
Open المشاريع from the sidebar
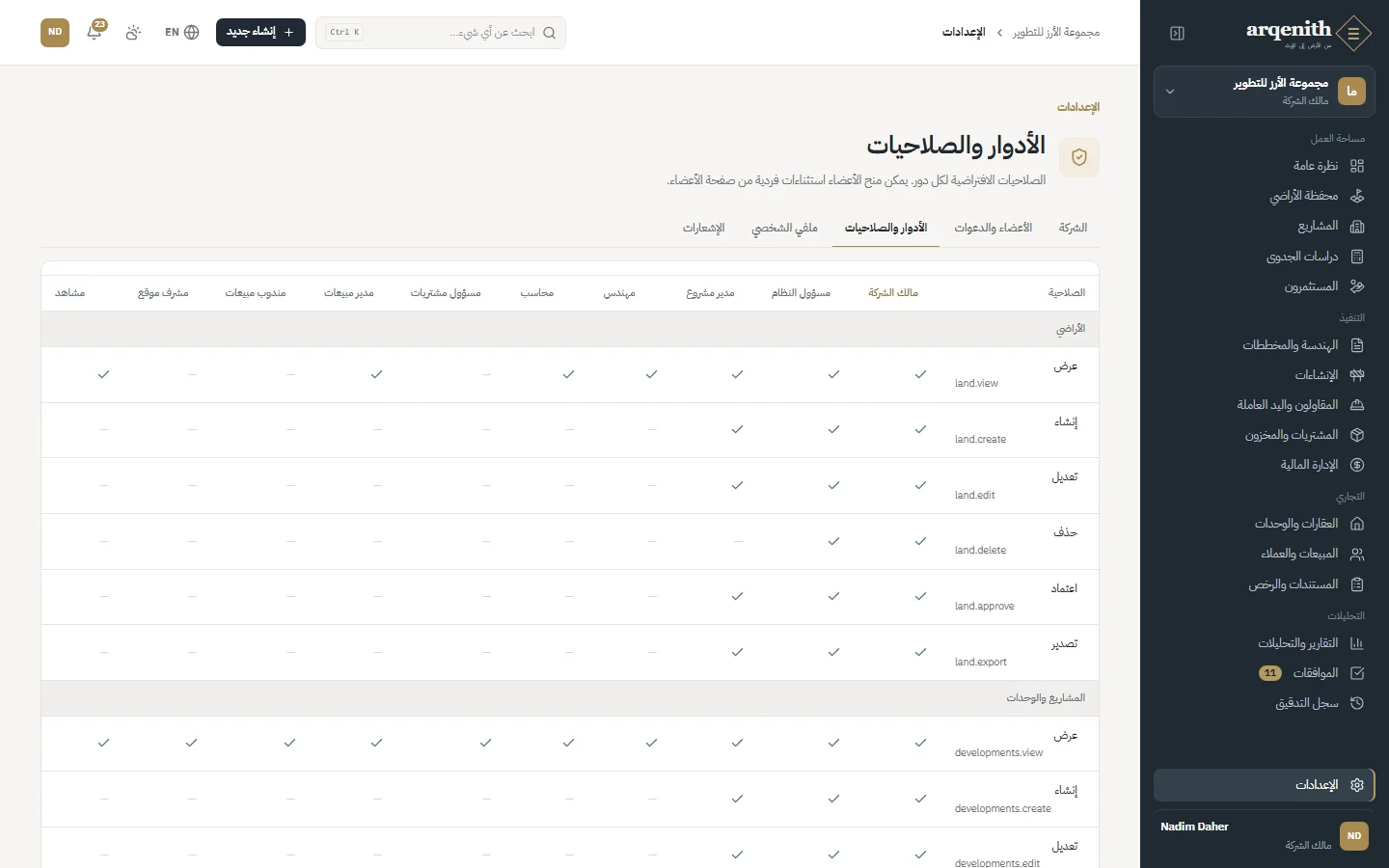click(1264, 226)
